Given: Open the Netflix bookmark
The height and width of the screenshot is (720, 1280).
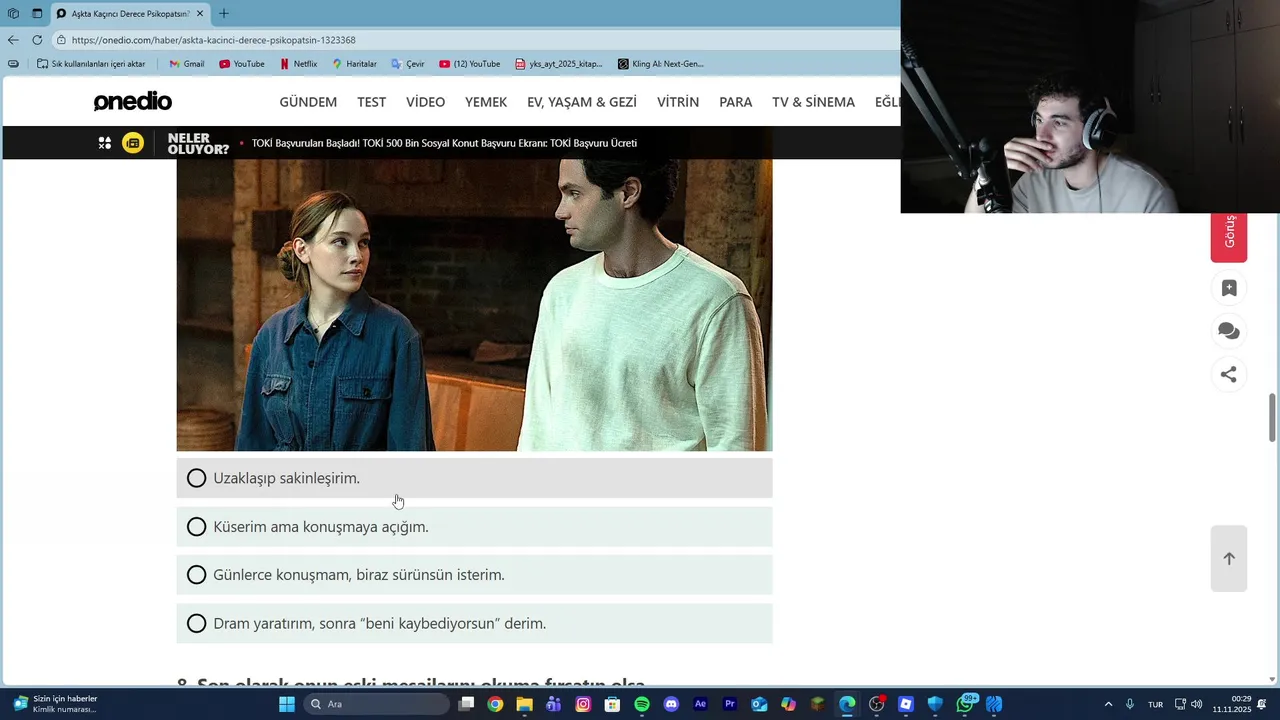Looking at the screenshot, I should coord(298,64).
